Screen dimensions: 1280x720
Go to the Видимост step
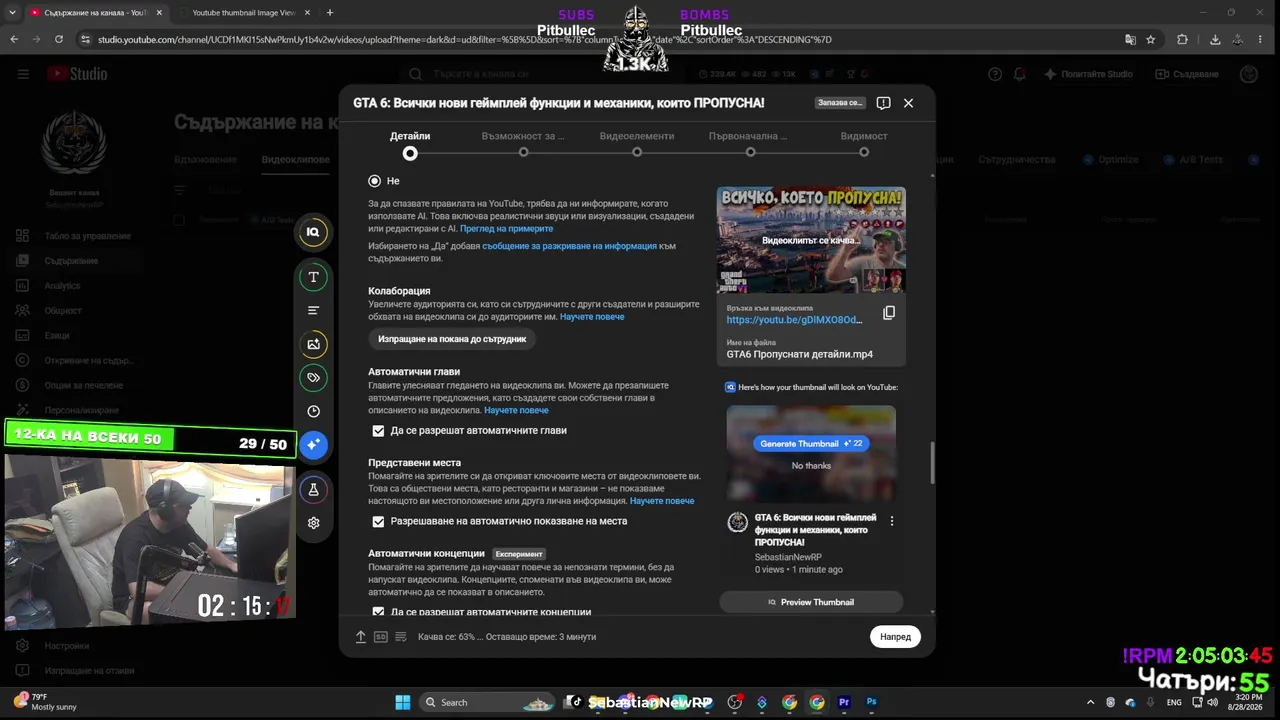[864, 144]
